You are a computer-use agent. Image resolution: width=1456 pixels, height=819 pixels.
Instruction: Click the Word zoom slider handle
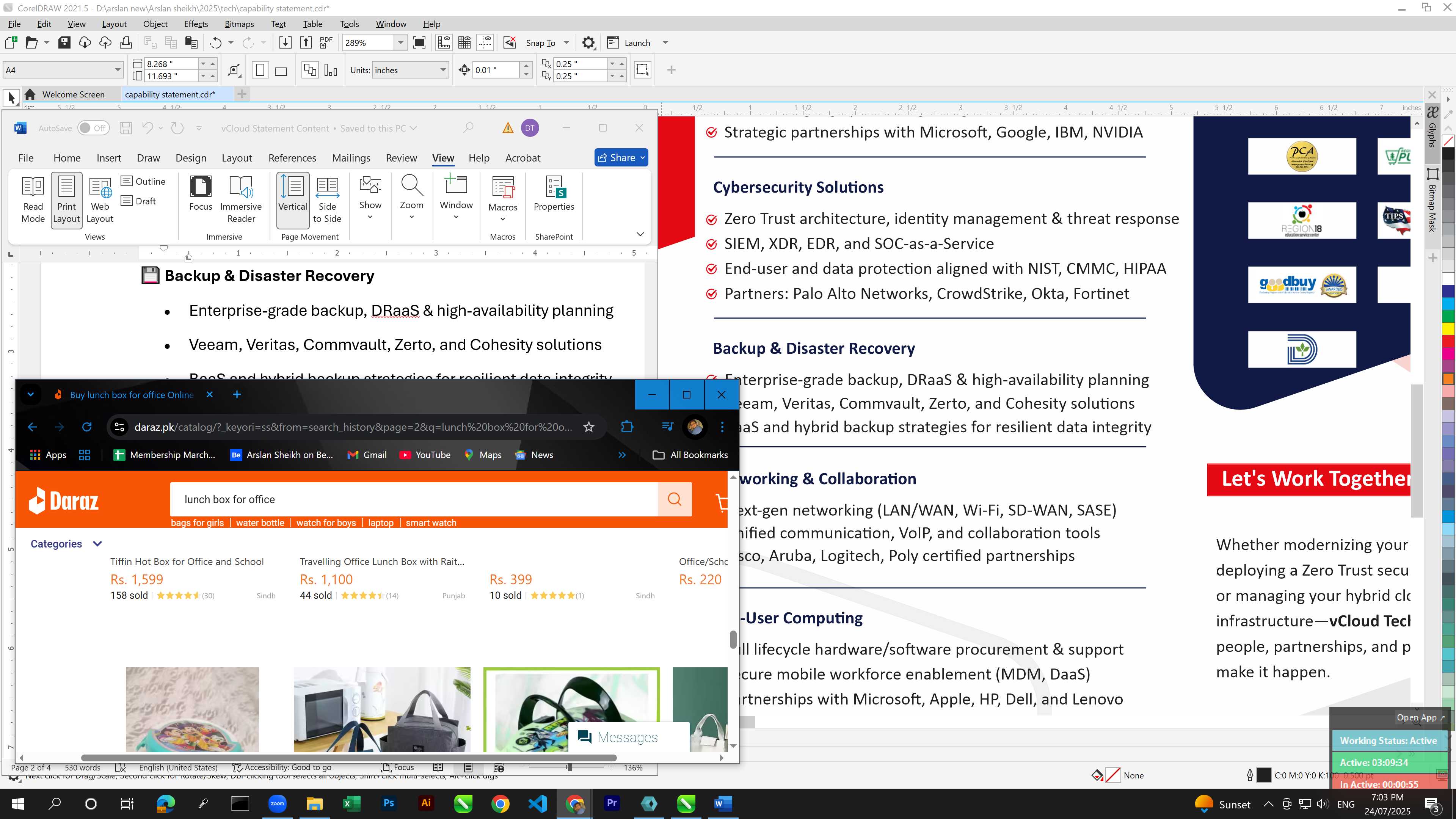tap(569, 767)
